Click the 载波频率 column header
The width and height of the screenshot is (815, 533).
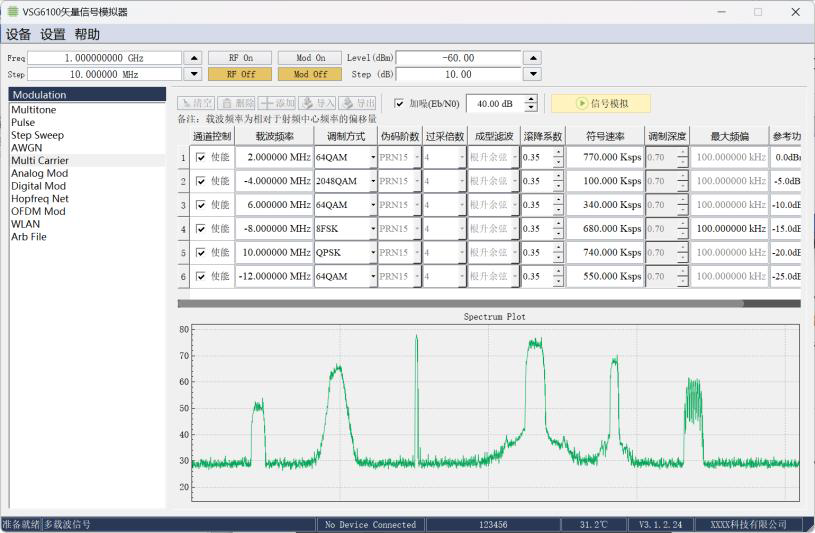pyautogui.click(x=274, y=136)
